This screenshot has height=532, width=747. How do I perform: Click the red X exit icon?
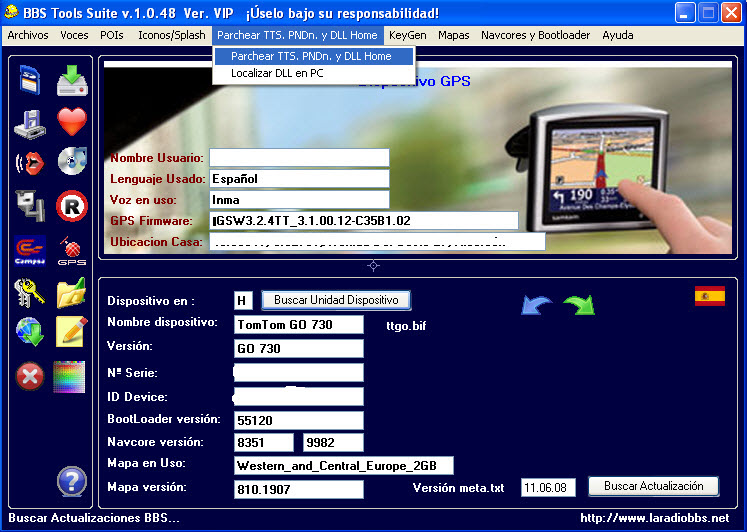point(30,376)
